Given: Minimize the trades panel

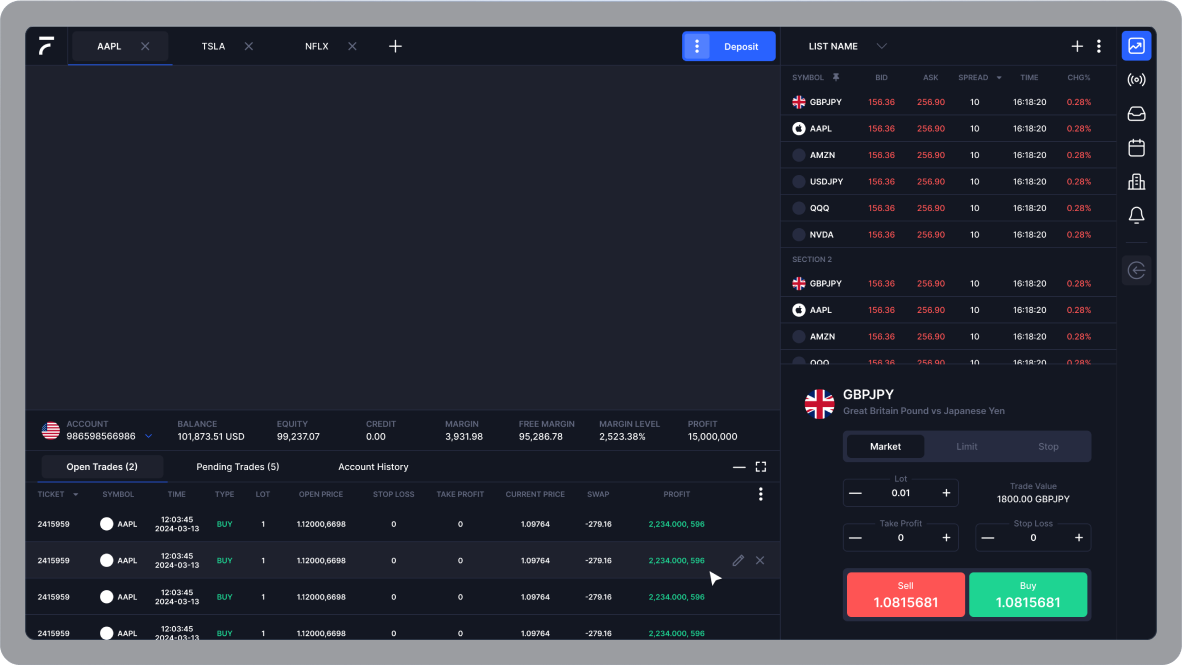Looking at the screenshot, I should [x=739, y=467].
